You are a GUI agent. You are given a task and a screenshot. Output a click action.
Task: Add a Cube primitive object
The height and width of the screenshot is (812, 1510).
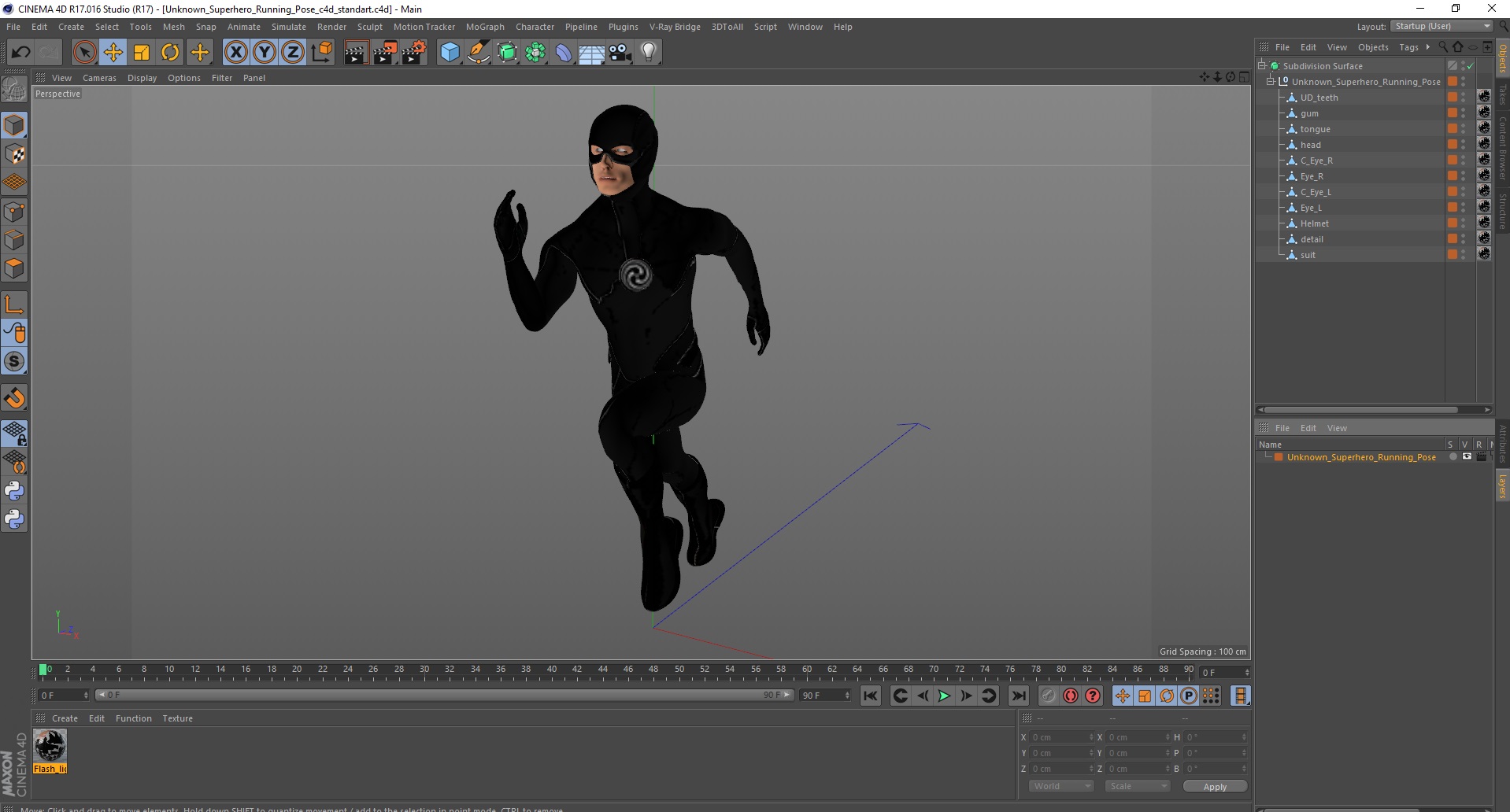[450, 53]
